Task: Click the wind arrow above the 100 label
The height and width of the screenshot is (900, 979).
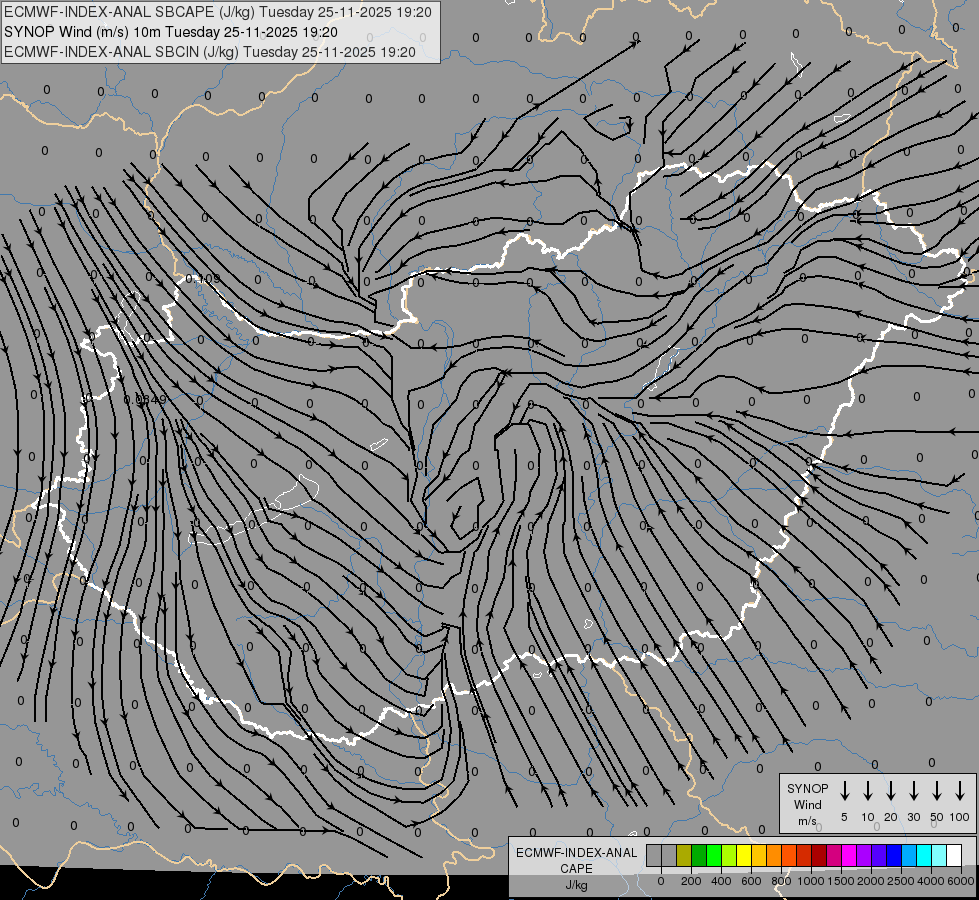Action: [x=960, y=791]
